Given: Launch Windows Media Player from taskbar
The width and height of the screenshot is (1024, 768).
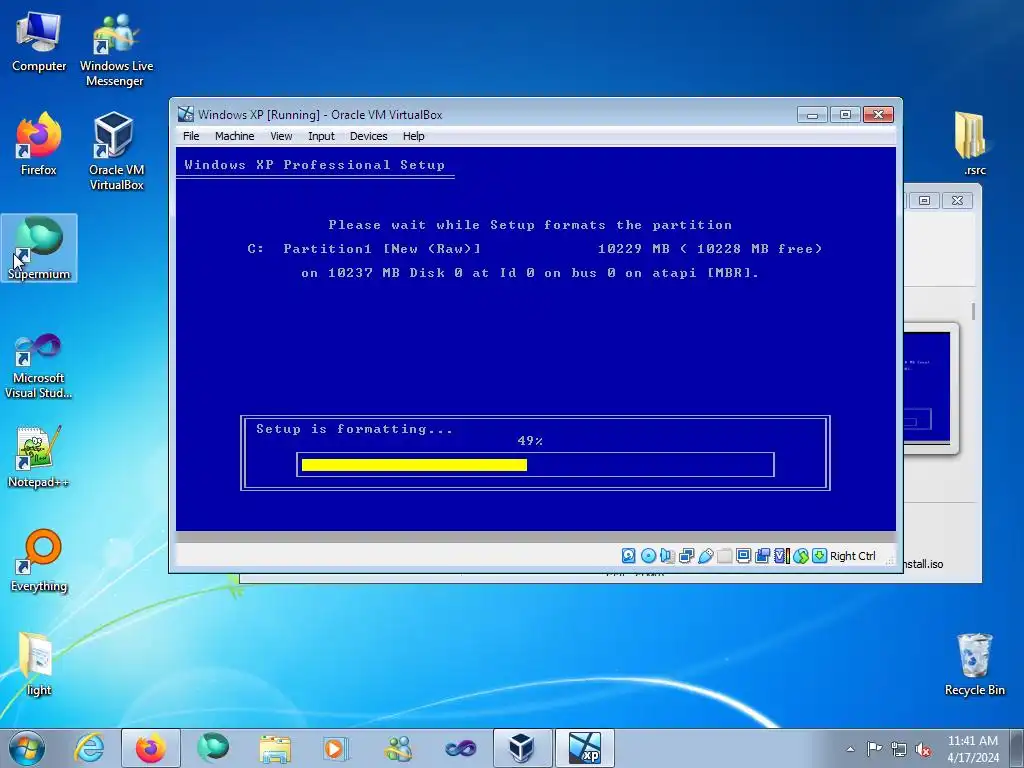Looking at the screenshot, I should (337, 748).
